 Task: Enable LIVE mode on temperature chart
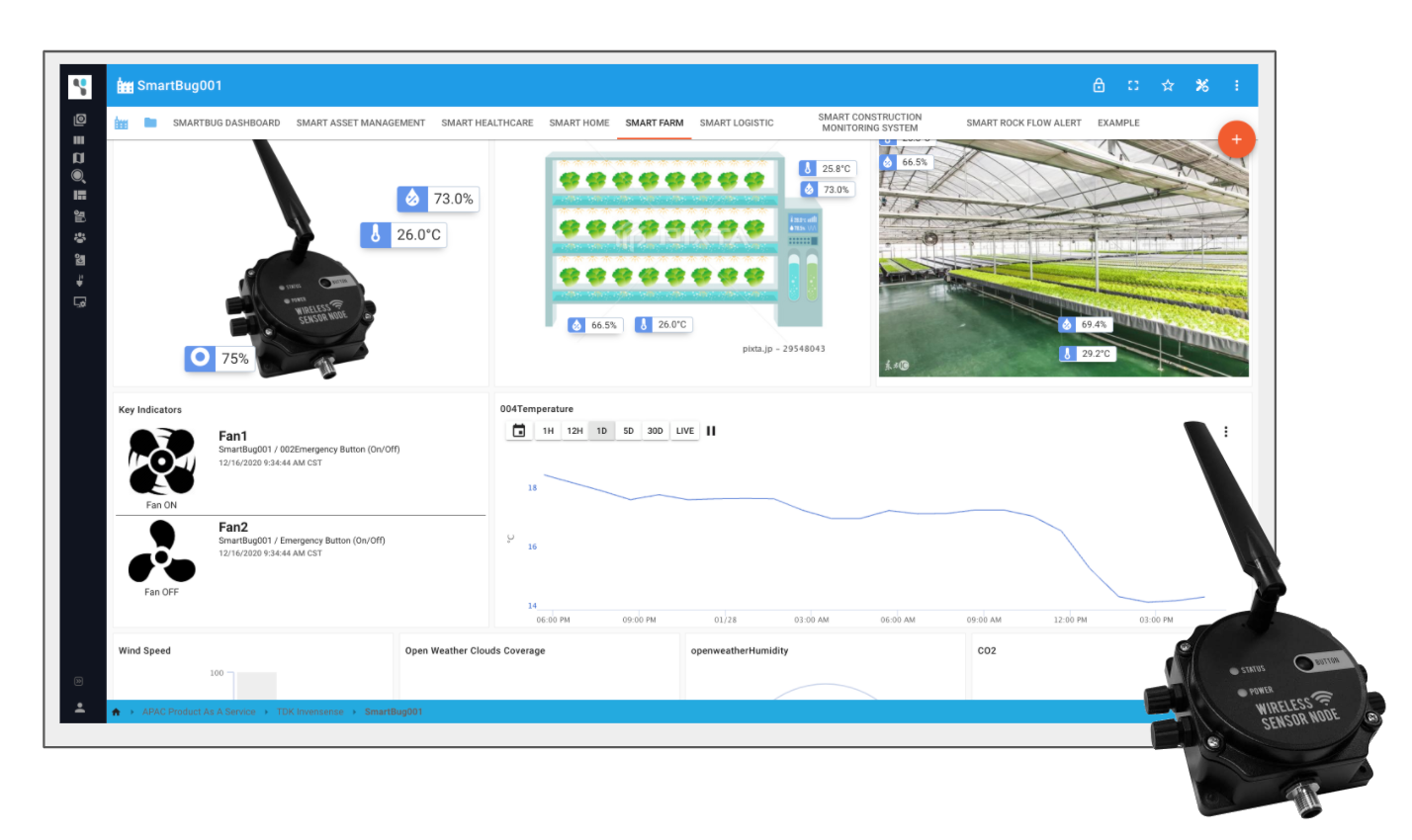point(685,431)
